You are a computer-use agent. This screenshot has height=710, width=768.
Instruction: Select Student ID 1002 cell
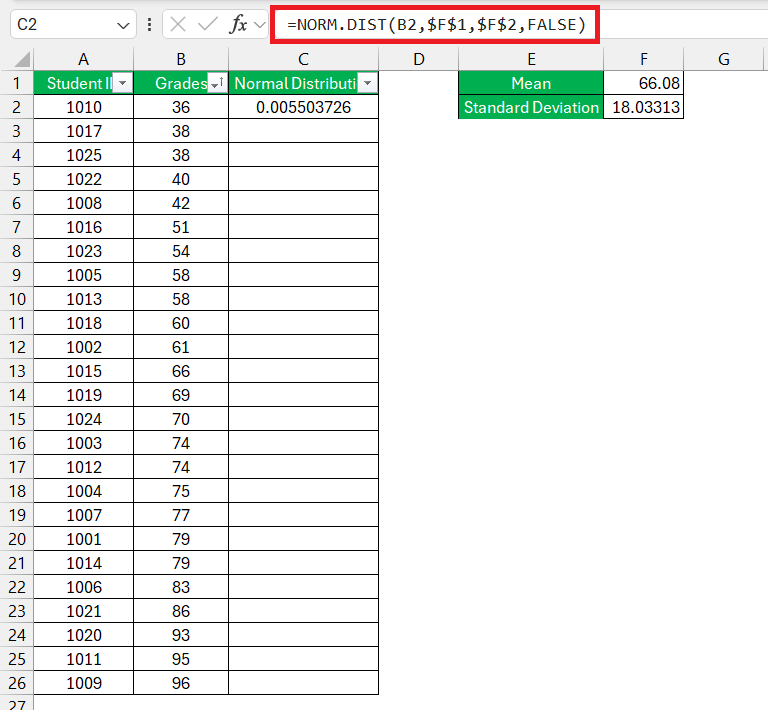coord(83,347)
